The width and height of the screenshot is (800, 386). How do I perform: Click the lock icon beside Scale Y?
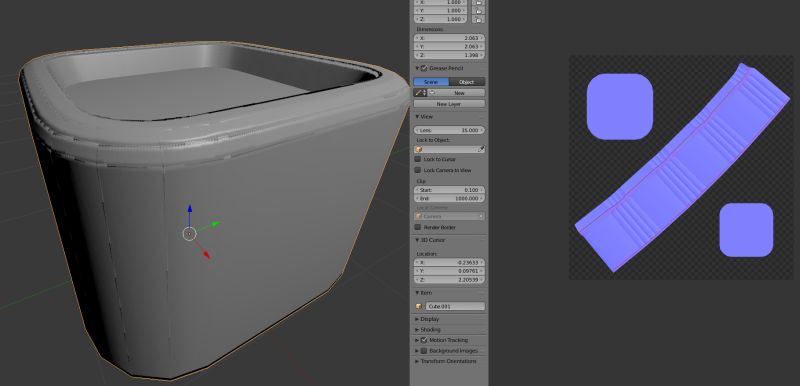[479, 10]
